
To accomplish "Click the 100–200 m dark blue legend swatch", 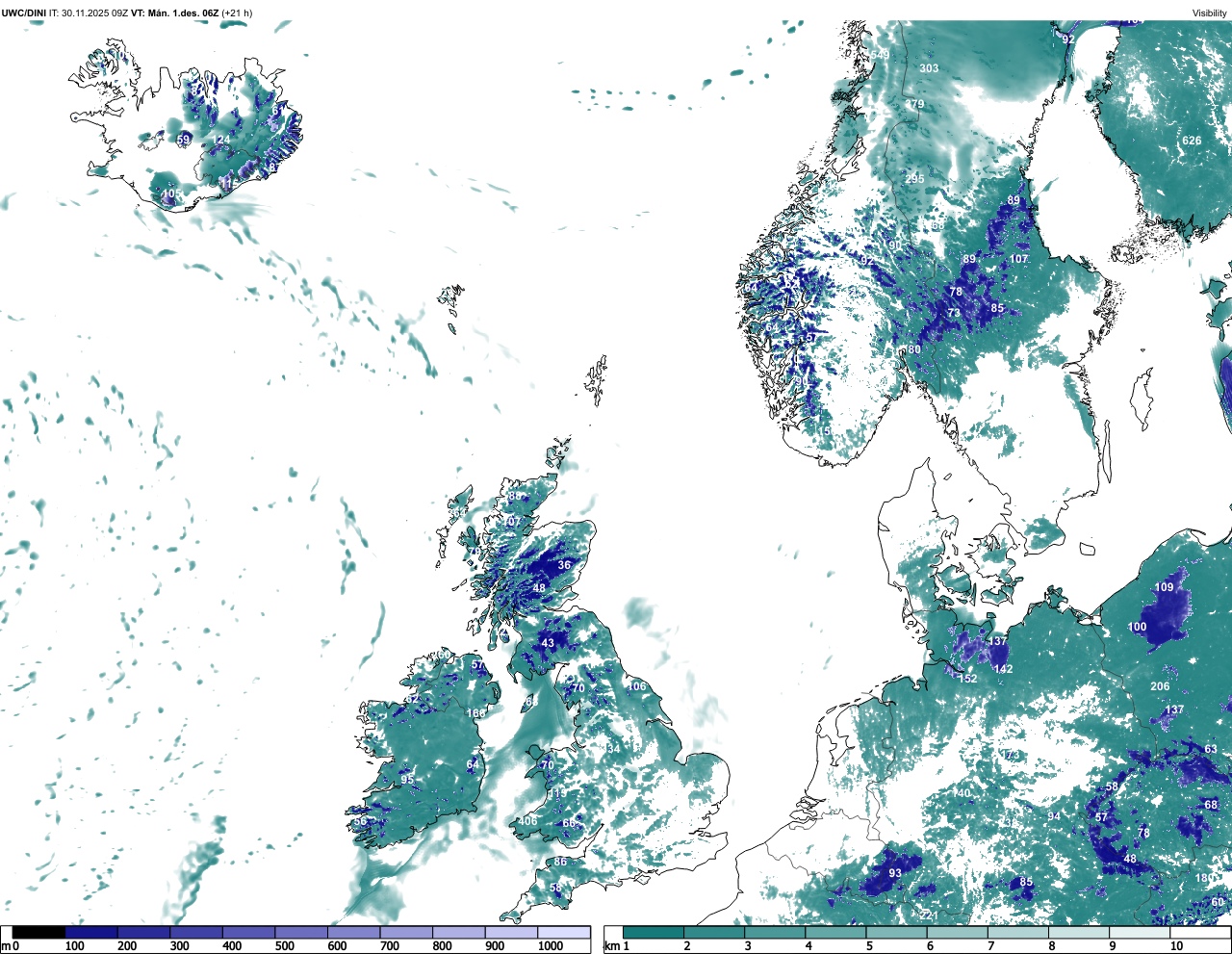I will coord(91,933).
